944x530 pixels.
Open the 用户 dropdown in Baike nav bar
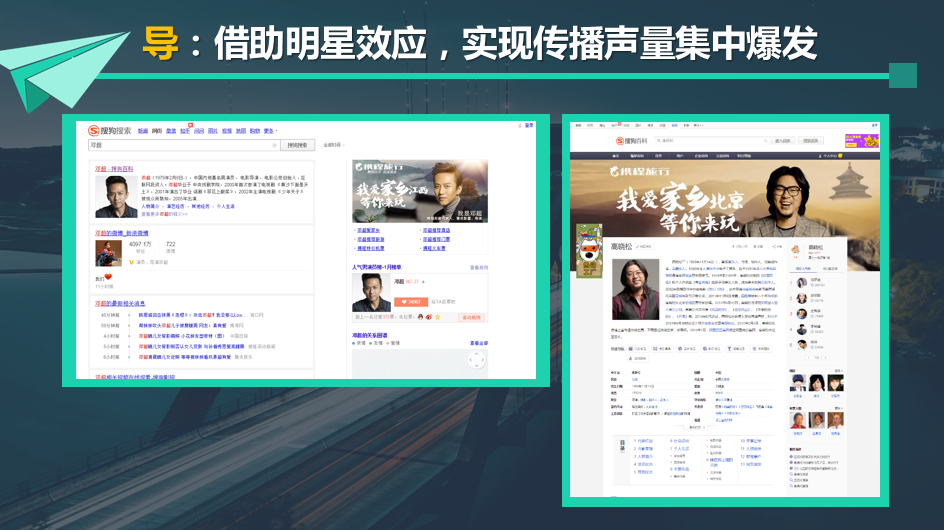click(x=680, y=156)
